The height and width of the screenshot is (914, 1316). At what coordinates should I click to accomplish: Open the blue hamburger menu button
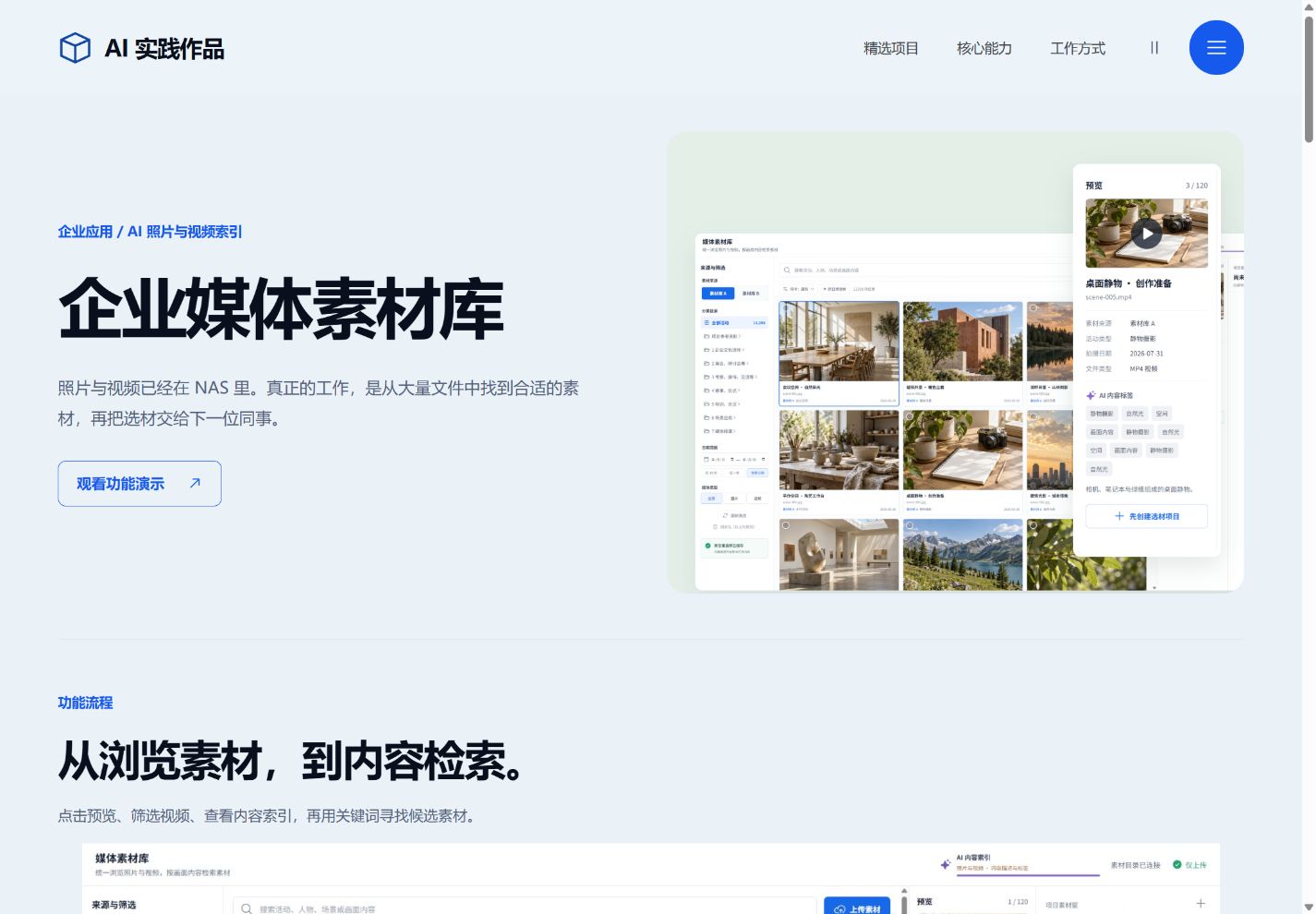click(x=1216, y=47)
